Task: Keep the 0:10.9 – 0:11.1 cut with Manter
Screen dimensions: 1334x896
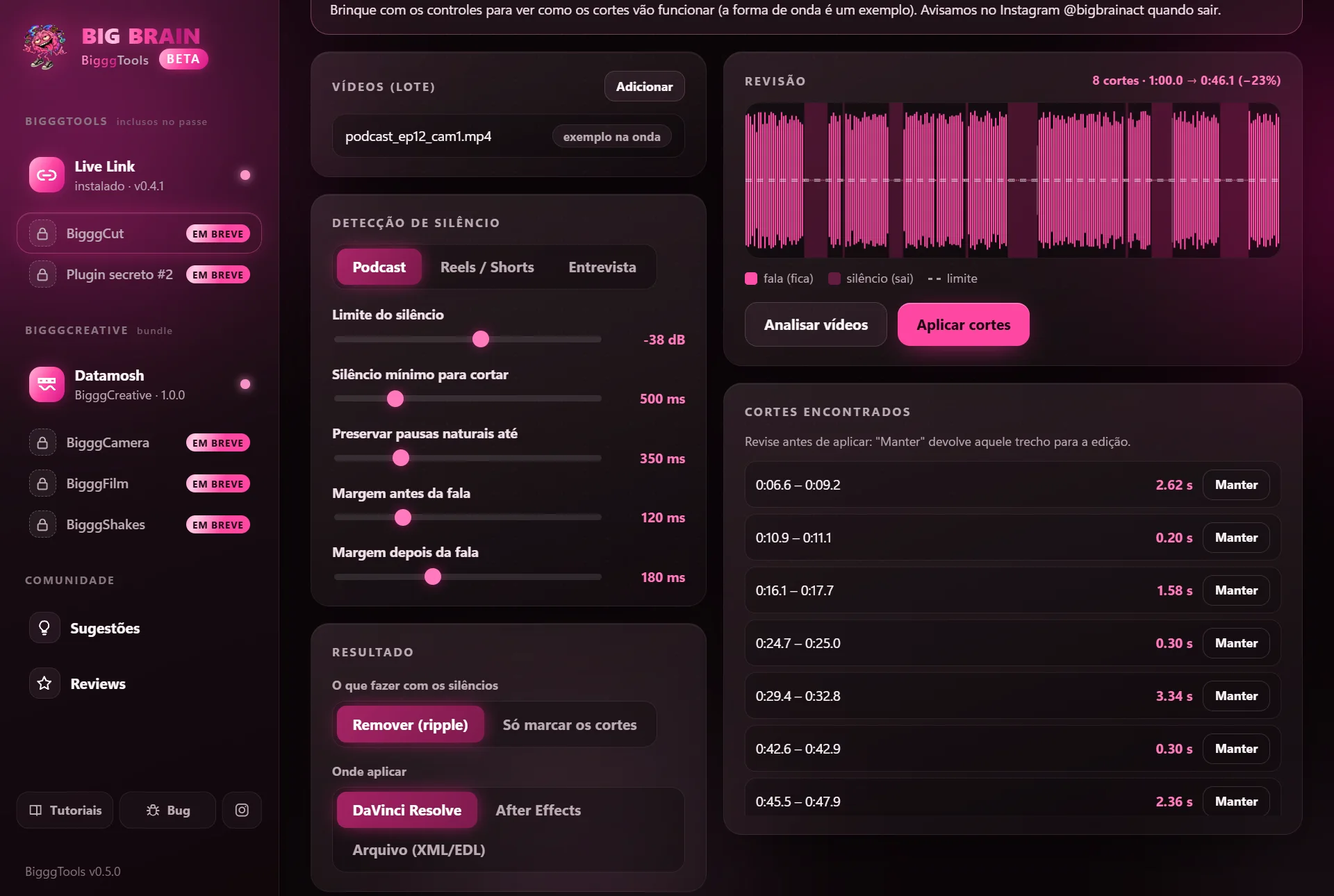Action: (x=1236, y=538)
